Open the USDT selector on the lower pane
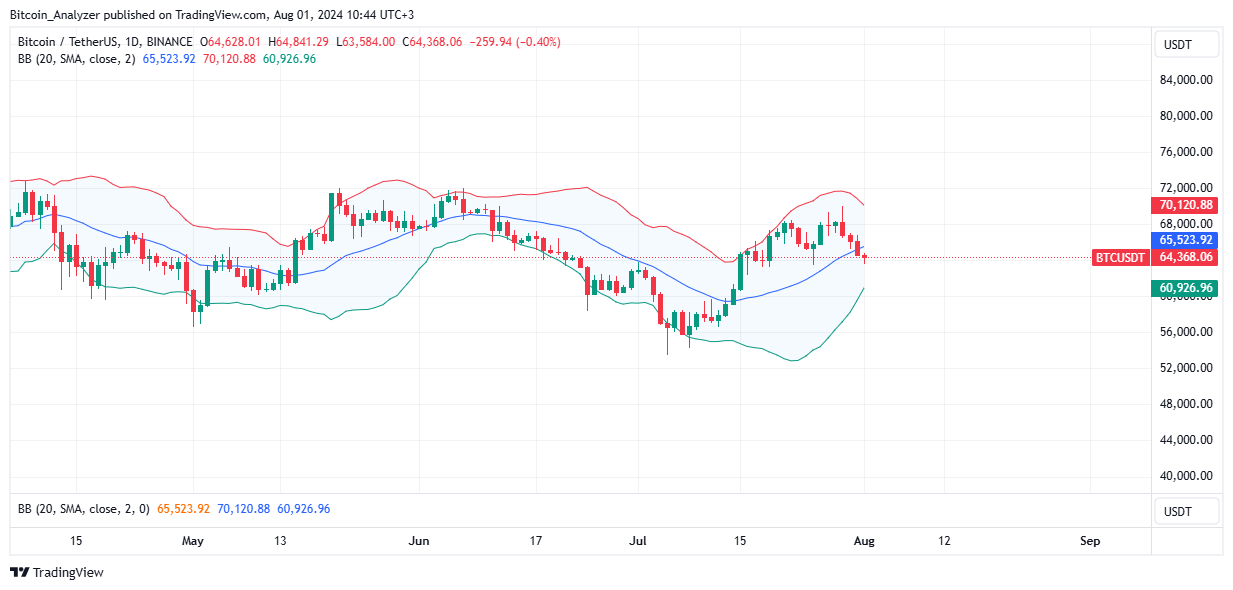 (1186, 511)
